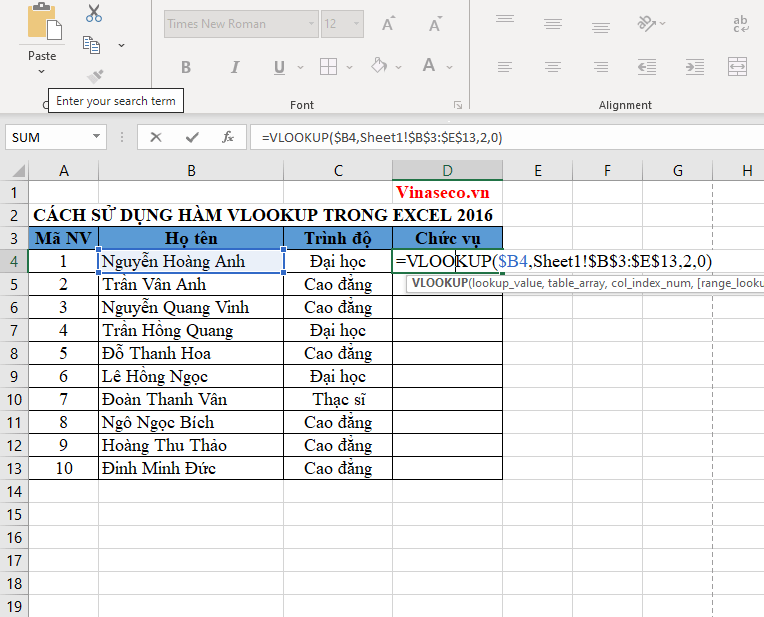Screen dimensions: 764x617
Task: Select column B header
Action: tap(191, 171)
